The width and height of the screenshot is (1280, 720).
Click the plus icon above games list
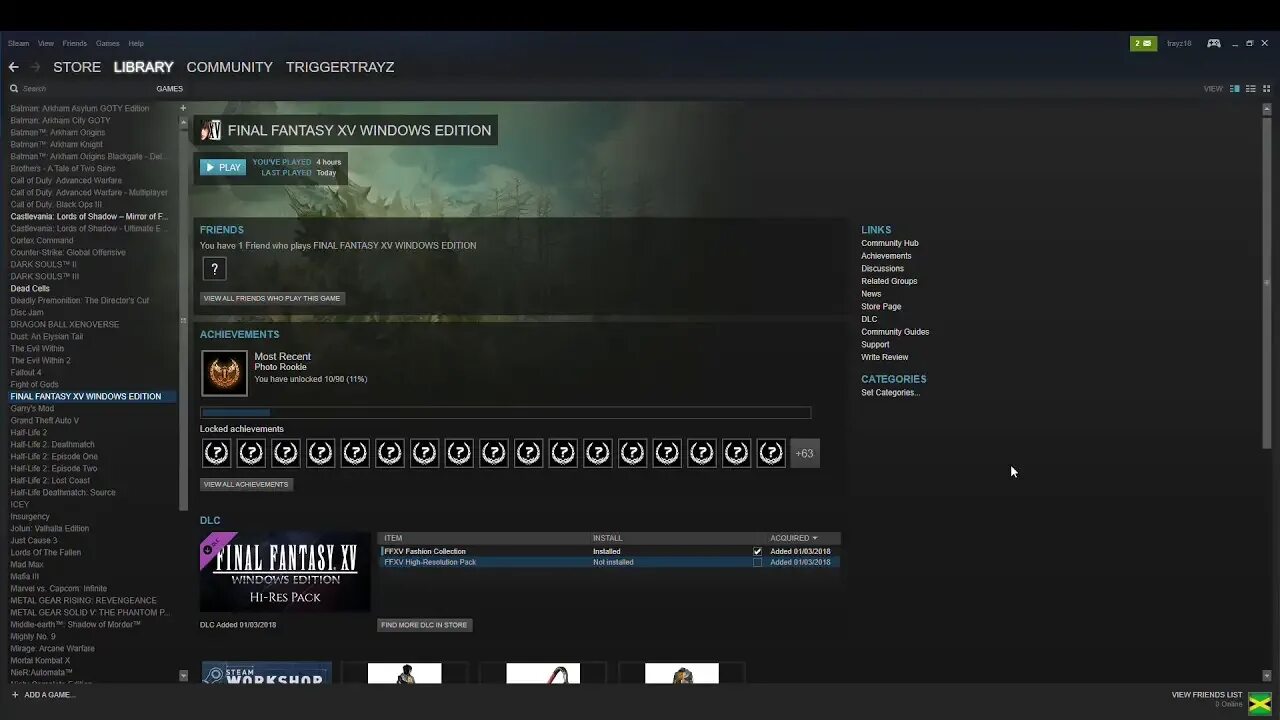point(183,108)
